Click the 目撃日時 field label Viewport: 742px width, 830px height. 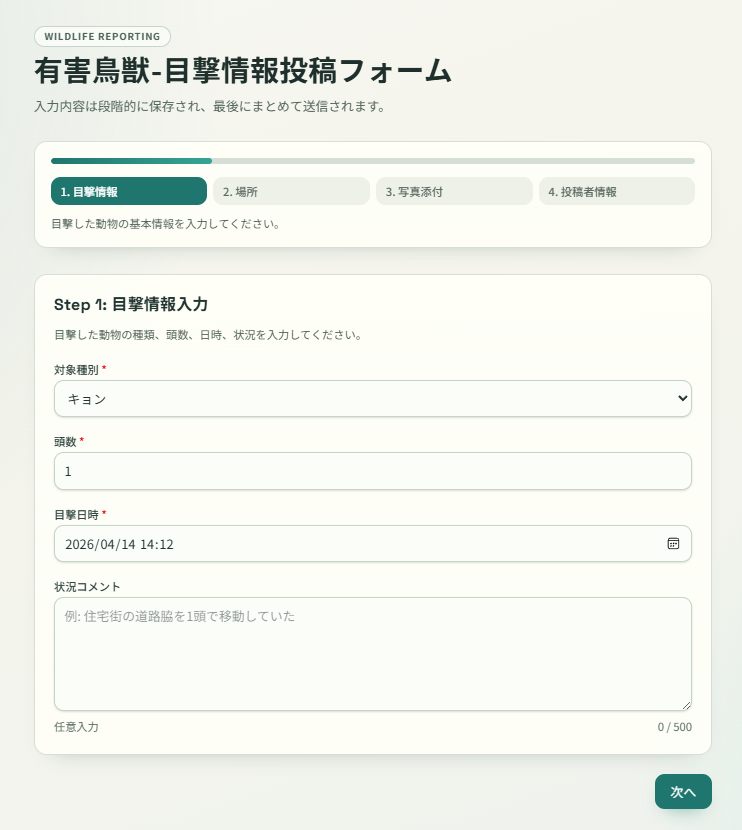76,514
